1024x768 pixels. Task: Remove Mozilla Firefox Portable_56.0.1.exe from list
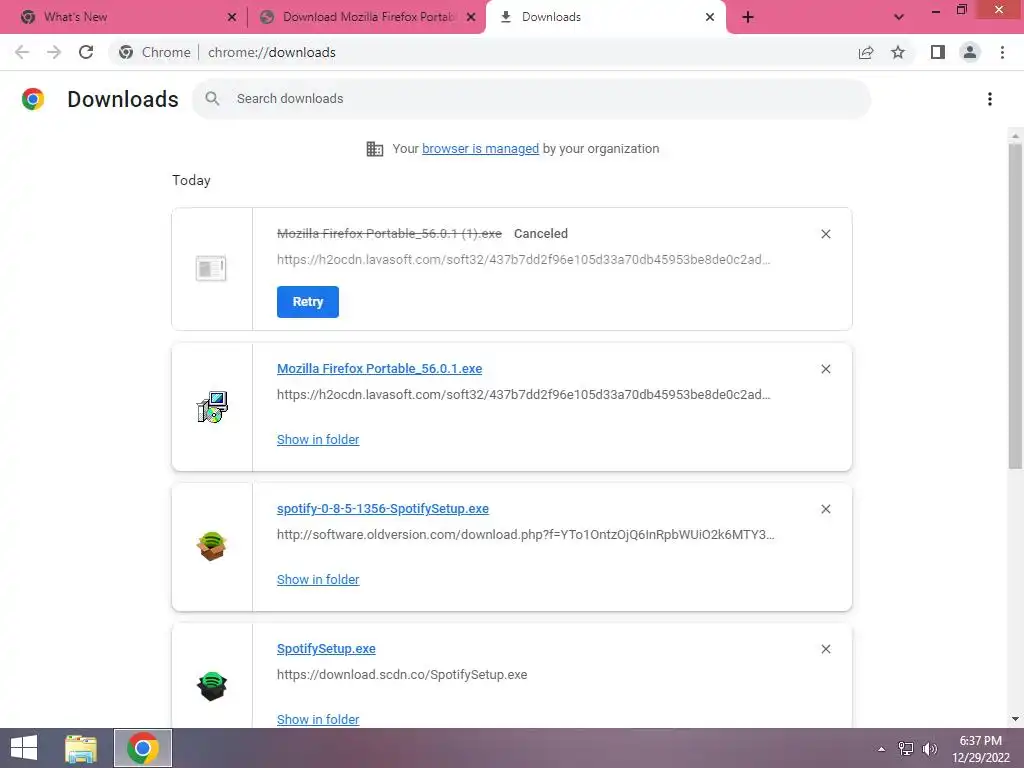(825, 369)
